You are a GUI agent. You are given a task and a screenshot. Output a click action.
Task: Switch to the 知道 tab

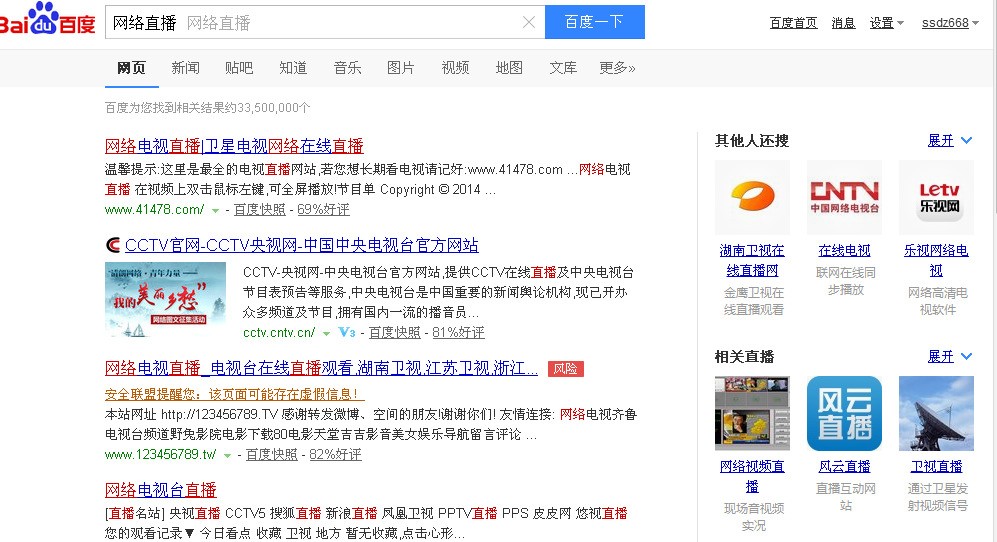pyautogui.click(x=293, y=67)
